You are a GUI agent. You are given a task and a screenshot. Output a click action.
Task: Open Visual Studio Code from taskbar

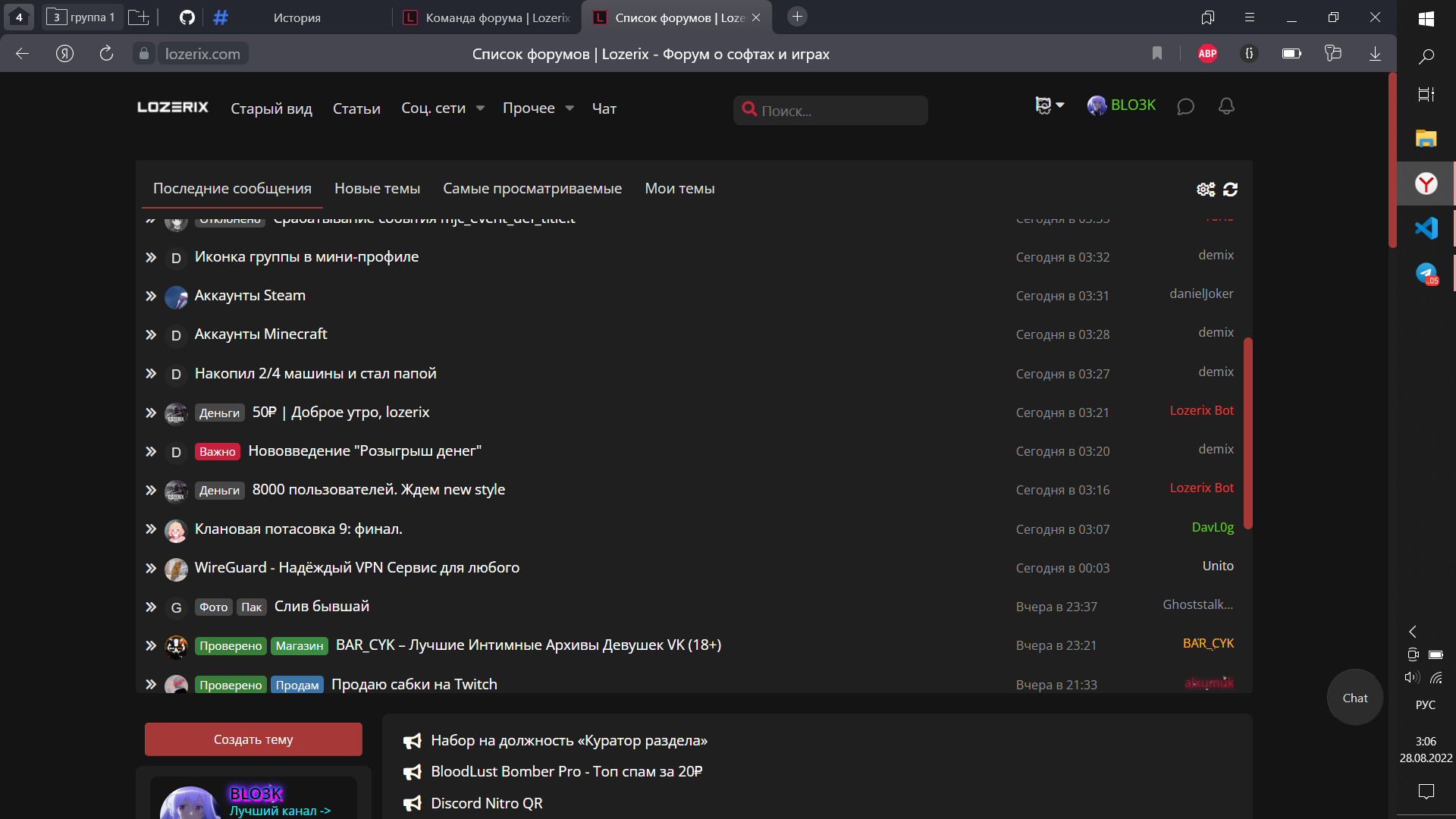click(x=1426, y=227)
